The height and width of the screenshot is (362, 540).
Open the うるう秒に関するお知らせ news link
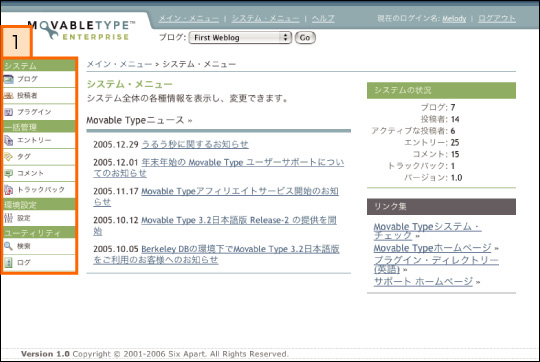tap(195, 144)
